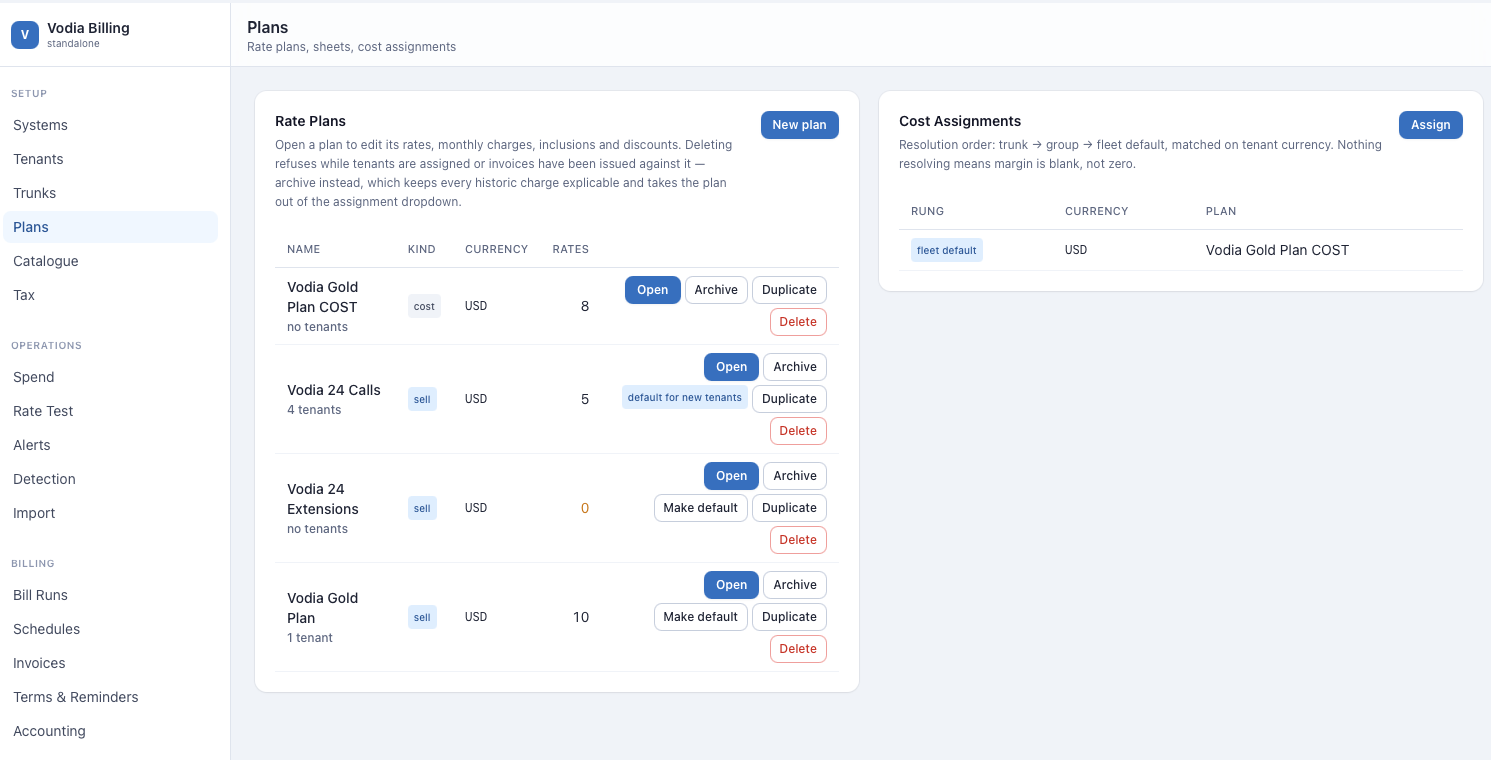Click the NAME column header

click(x=304, y=249)
